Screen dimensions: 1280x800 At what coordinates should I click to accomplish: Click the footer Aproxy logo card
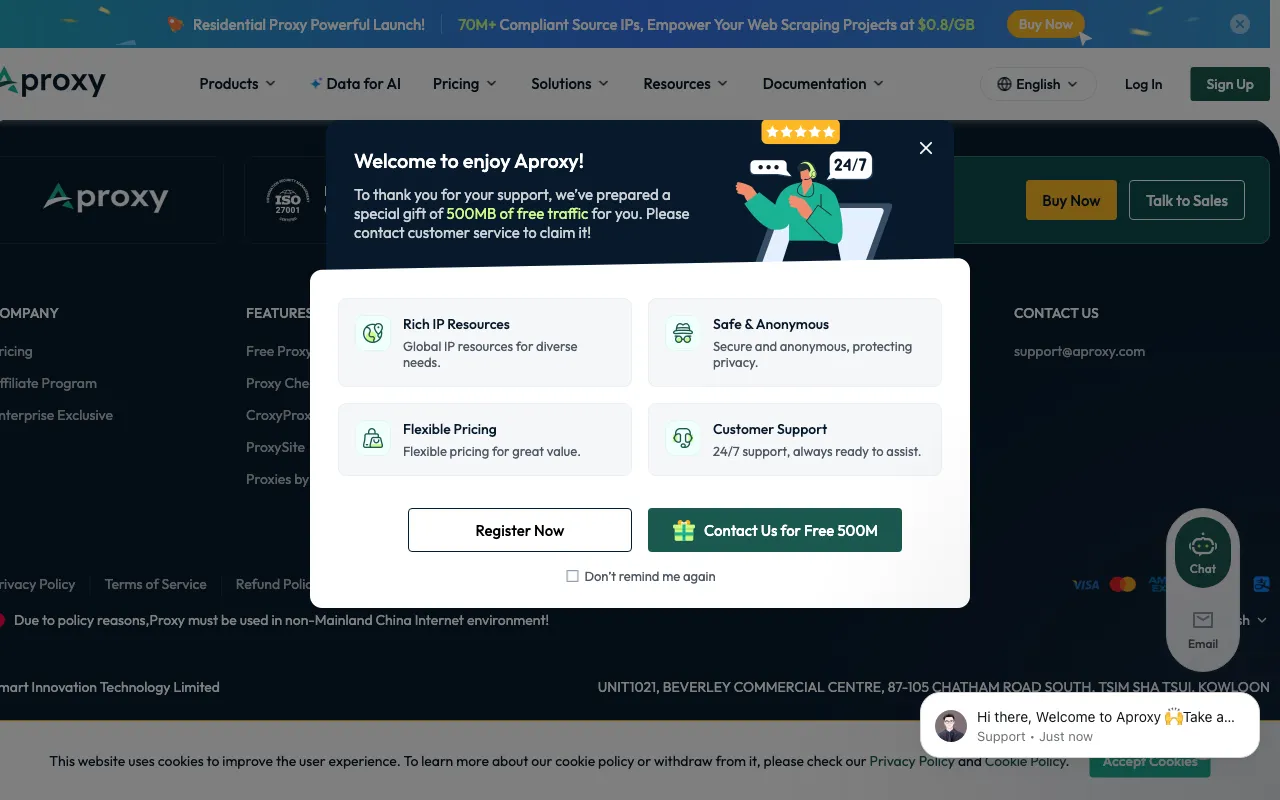pyautogui.click(x=108, y=199)
